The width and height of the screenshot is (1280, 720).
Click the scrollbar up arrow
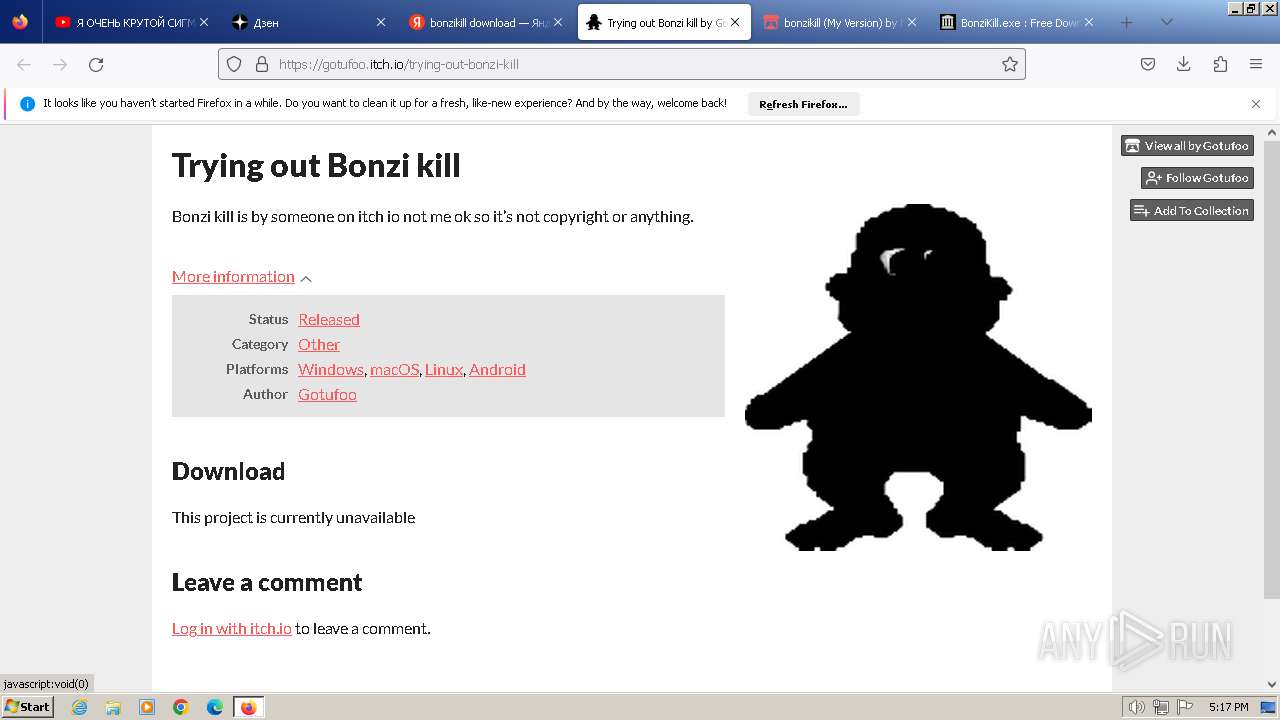tap(1272, 132)
